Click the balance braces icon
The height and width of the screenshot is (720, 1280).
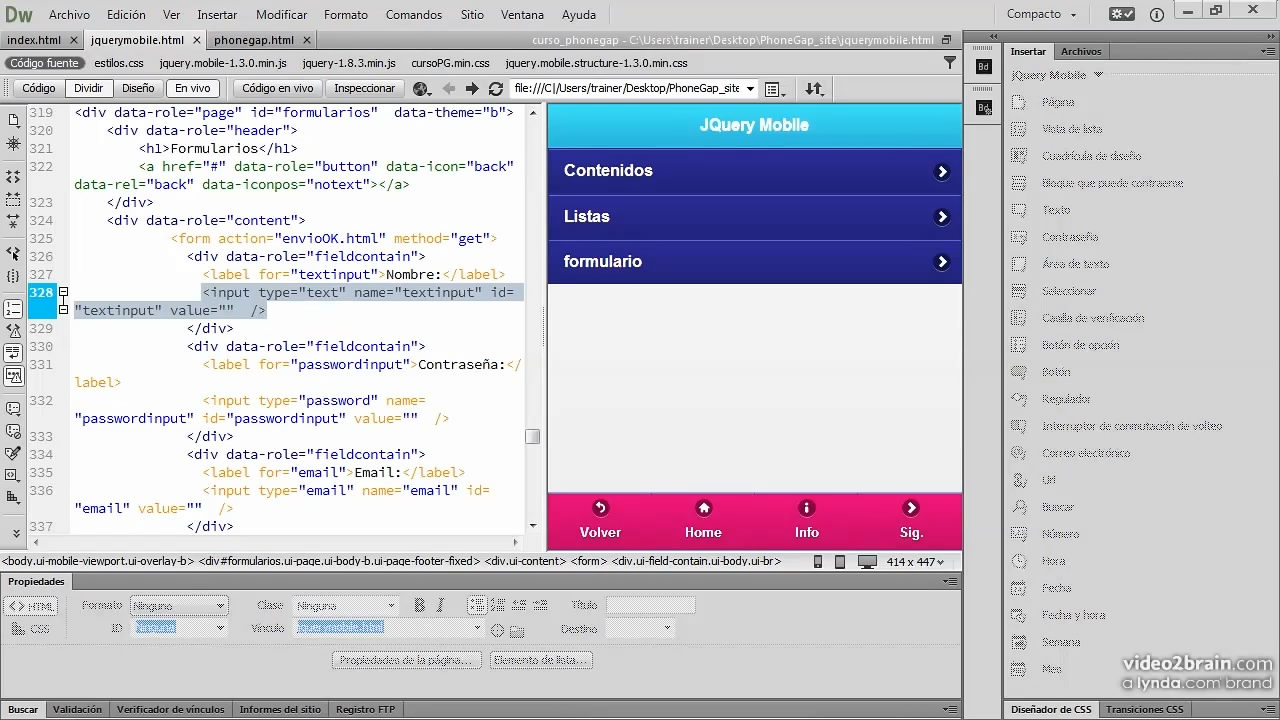point(13,276)
